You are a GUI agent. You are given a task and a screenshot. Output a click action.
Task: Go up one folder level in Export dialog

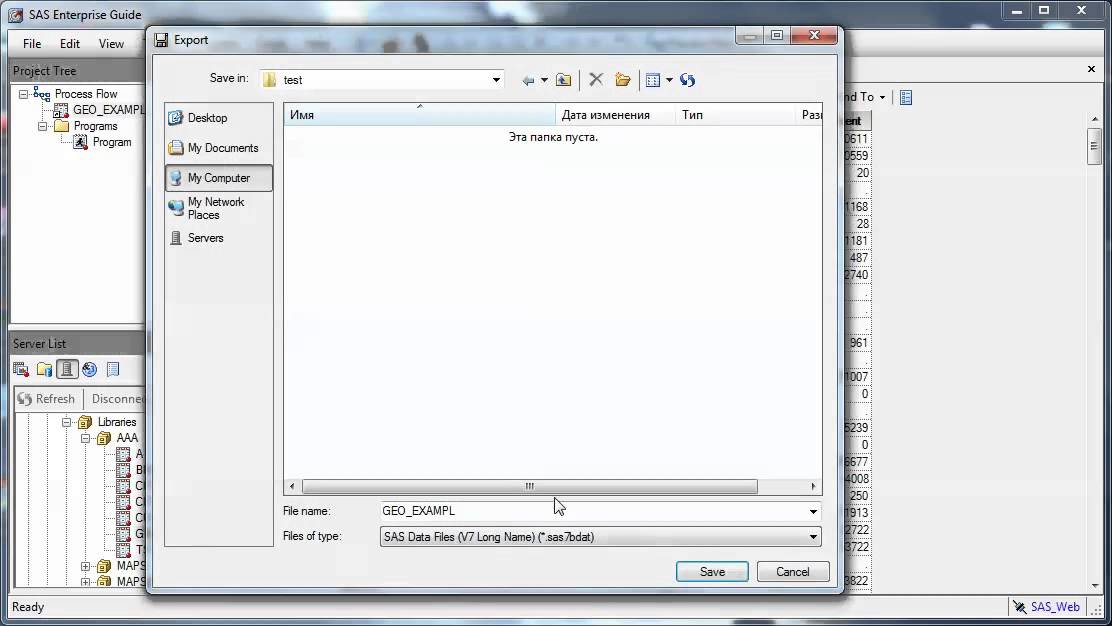click(x=563, y=80)
